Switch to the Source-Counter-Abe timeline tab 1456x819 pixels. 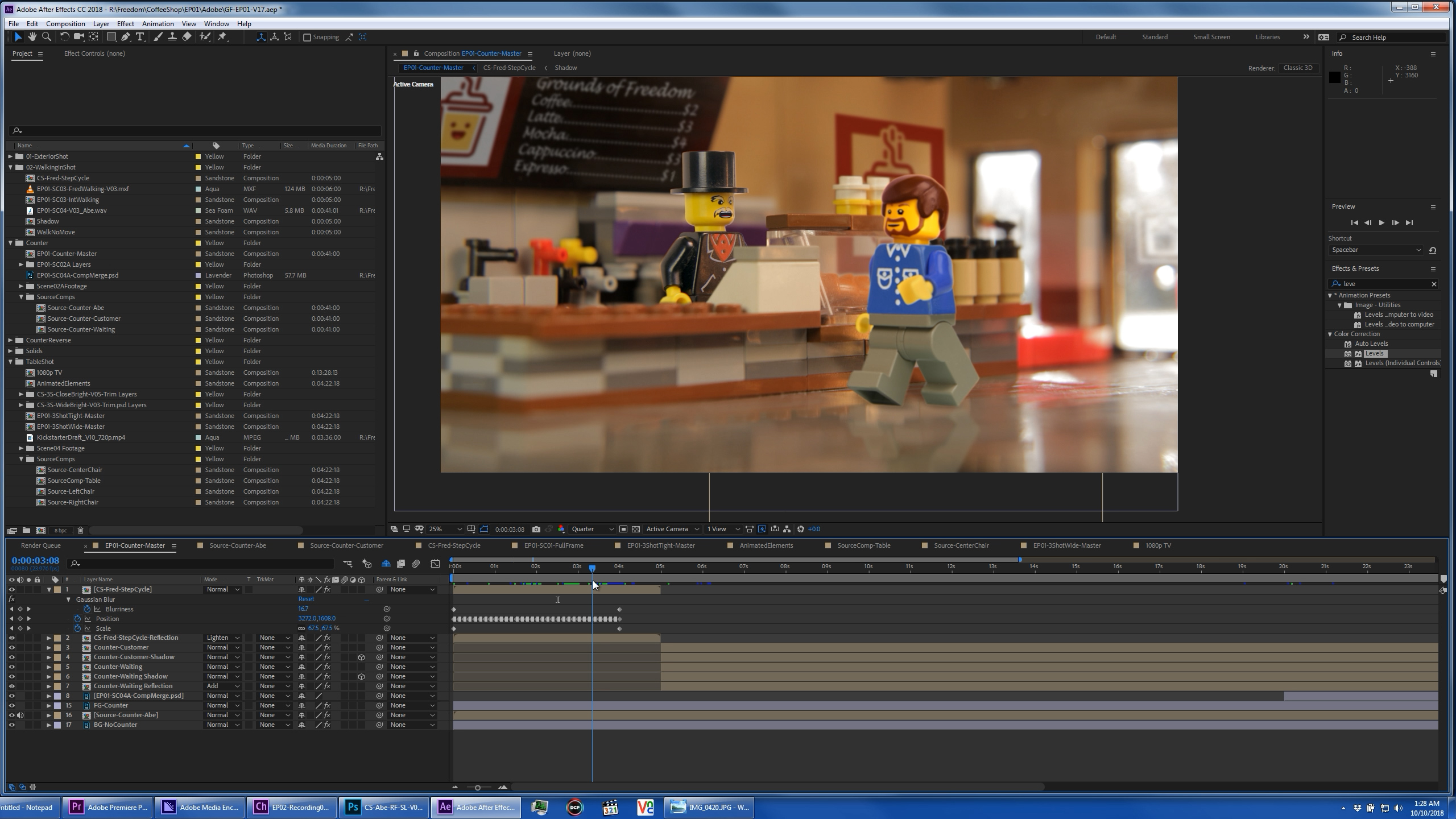(x=237, y=545)
